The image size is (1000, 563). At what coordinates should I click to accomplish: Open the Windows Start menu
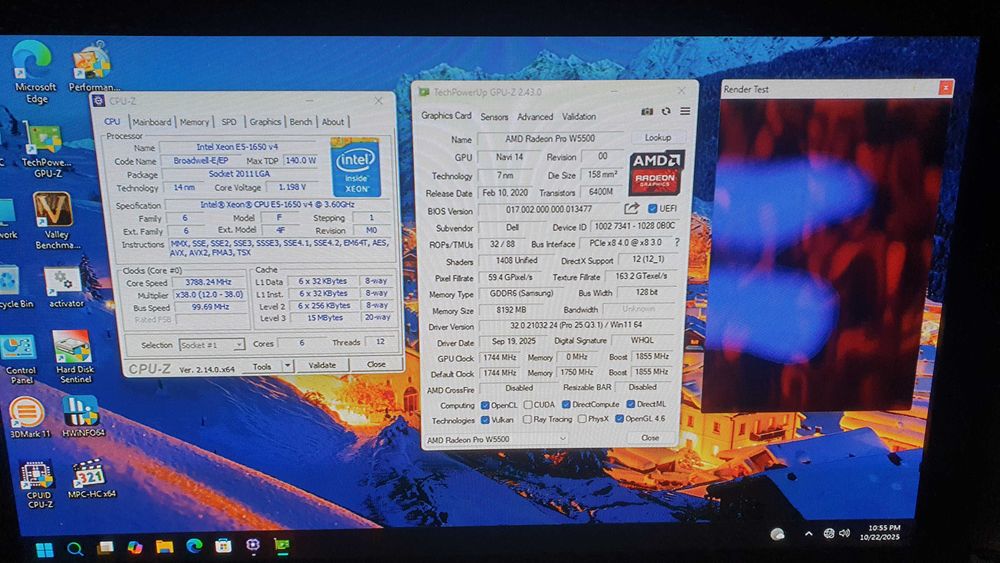44,549
